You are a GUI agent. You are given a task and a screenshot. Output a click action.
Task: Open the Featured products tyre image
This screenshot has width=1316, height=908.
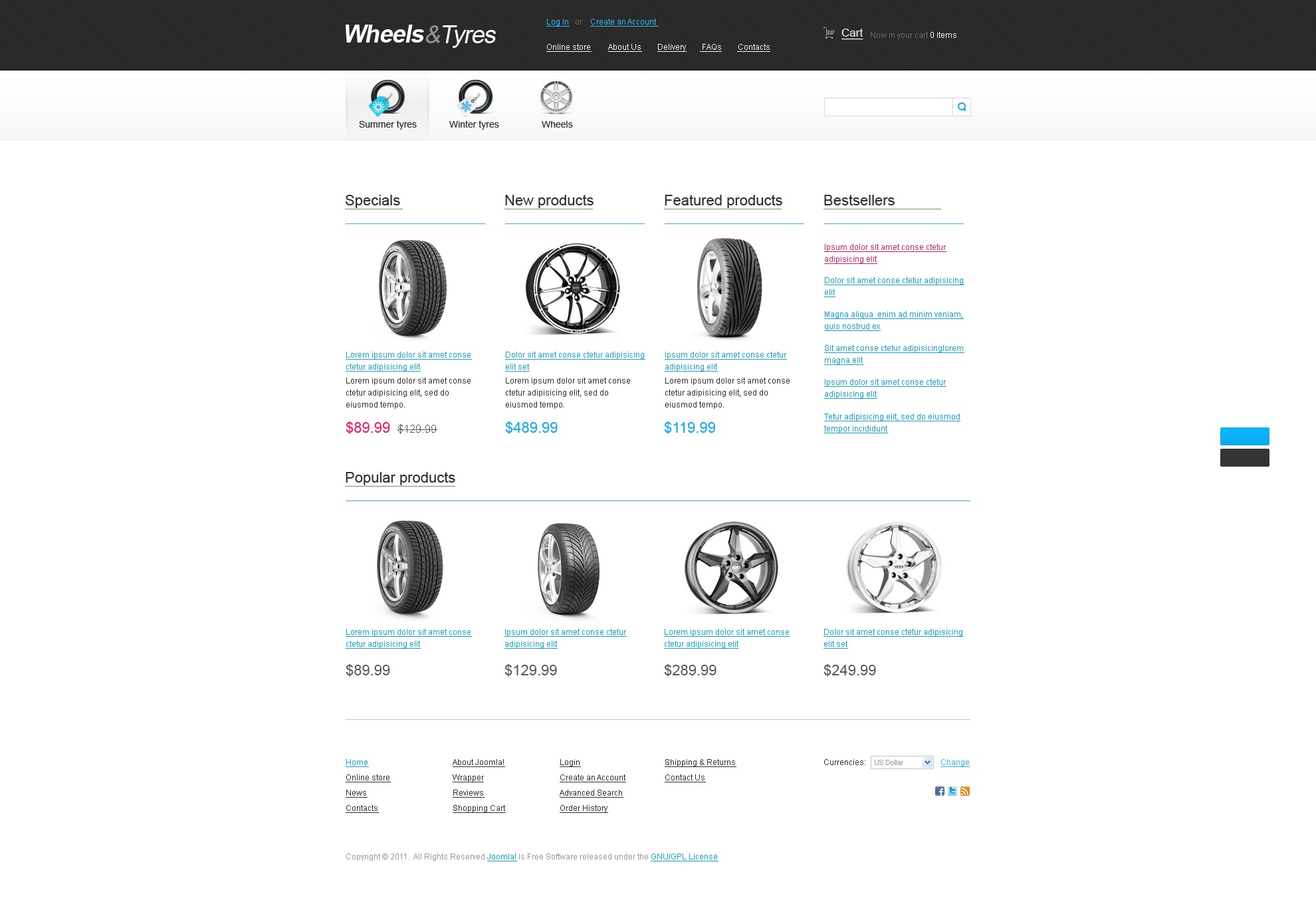point(729,288)
